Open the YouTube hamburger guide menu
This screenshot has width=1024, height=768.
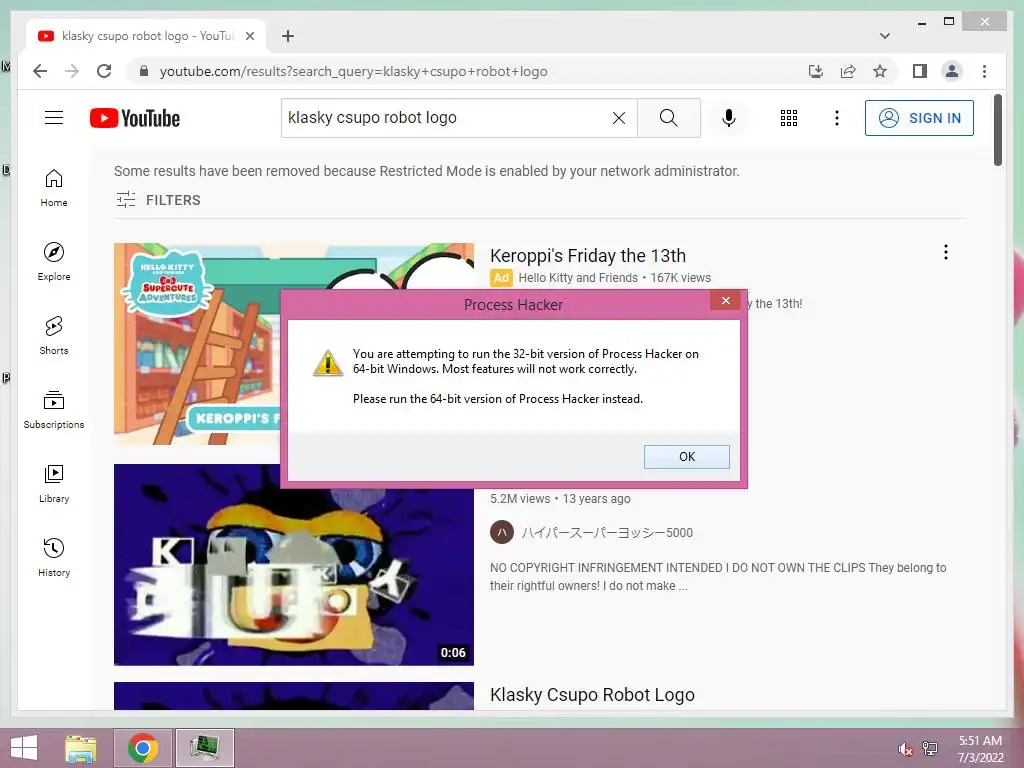pos(54,118)
